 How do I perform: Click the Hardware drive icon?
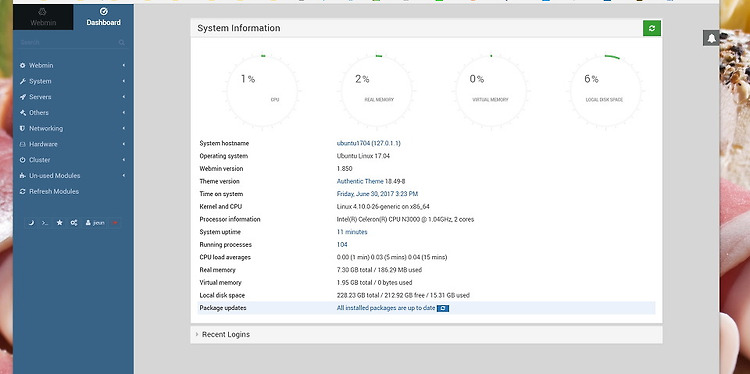(x=22, y=144)
